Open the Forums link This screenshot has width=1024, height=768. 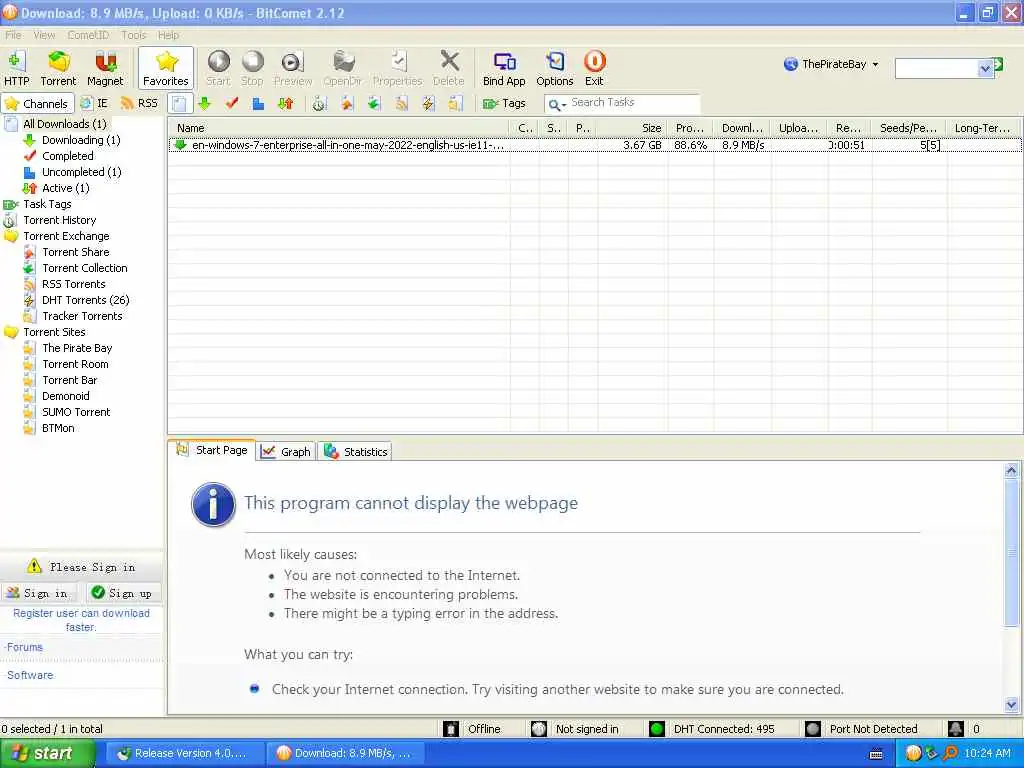[x=25, y=647]
